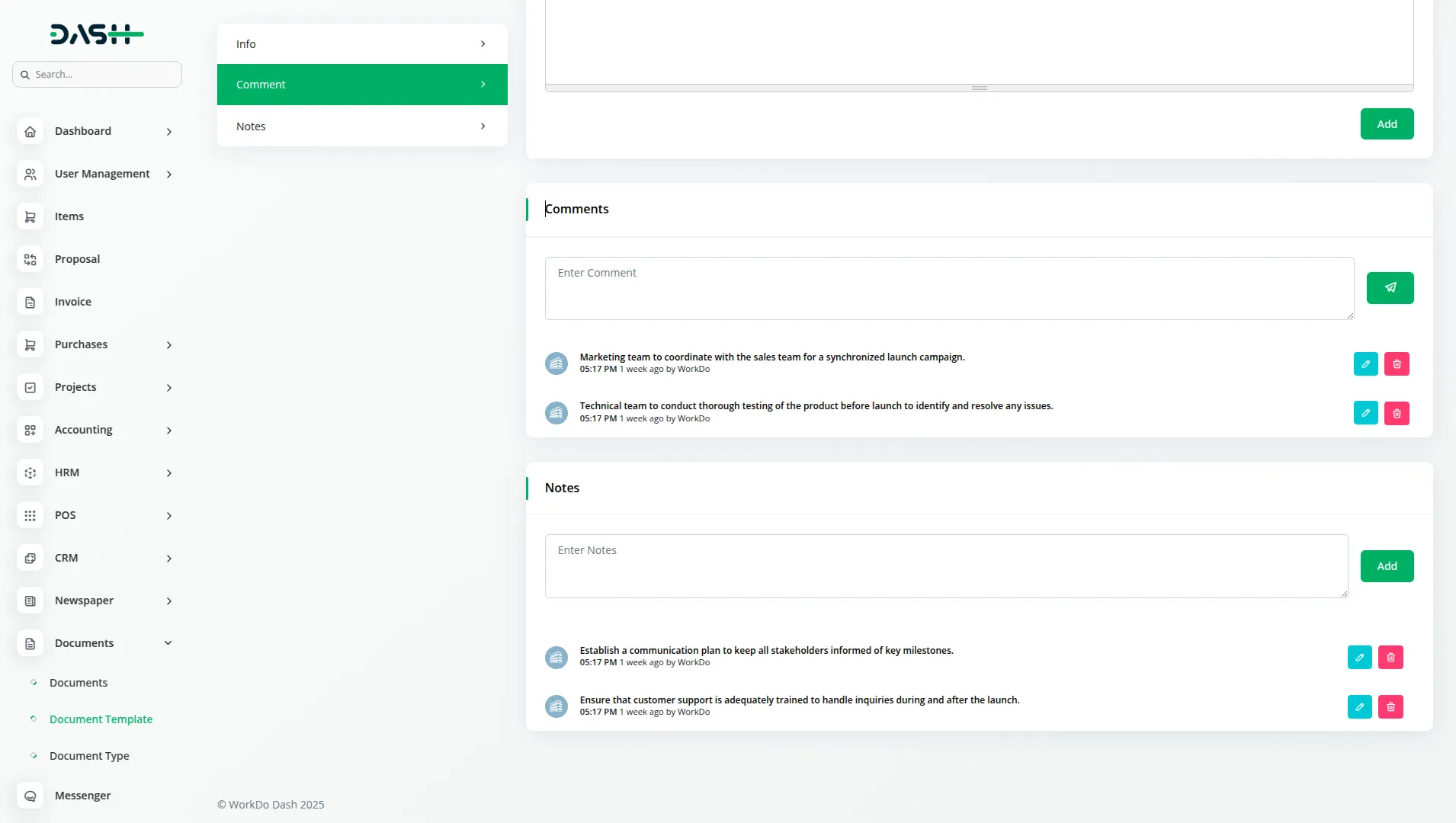The image size is (1456, 823).
Task: Open Items via its cart icon
Action: (30, 216)
